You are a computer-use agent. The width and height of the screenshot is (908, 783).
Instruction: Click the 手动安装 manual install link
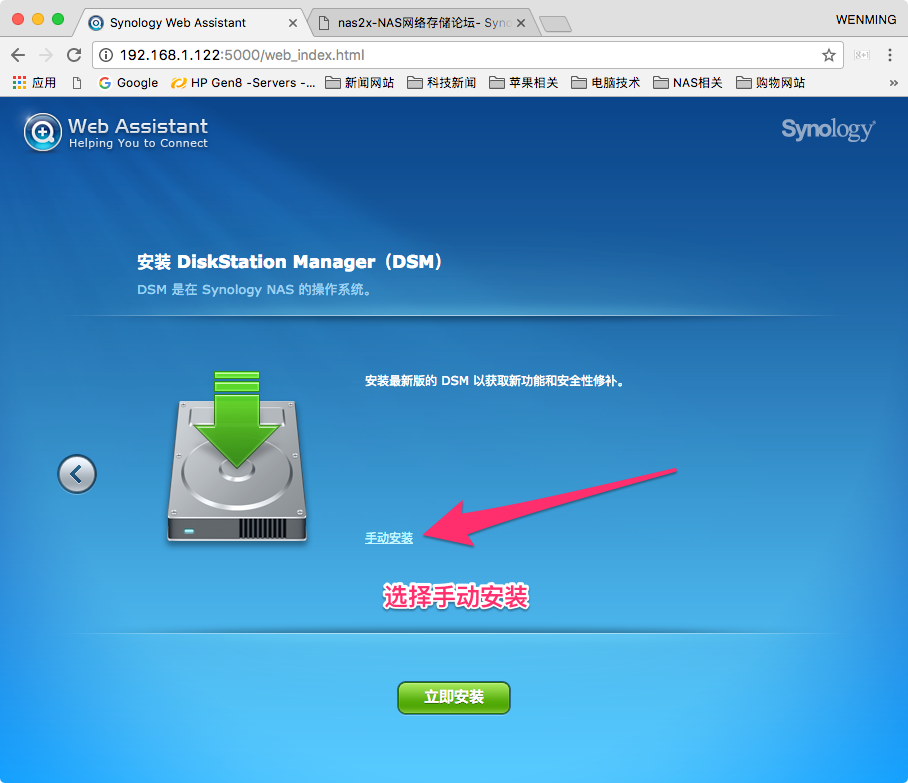(389, 538)
